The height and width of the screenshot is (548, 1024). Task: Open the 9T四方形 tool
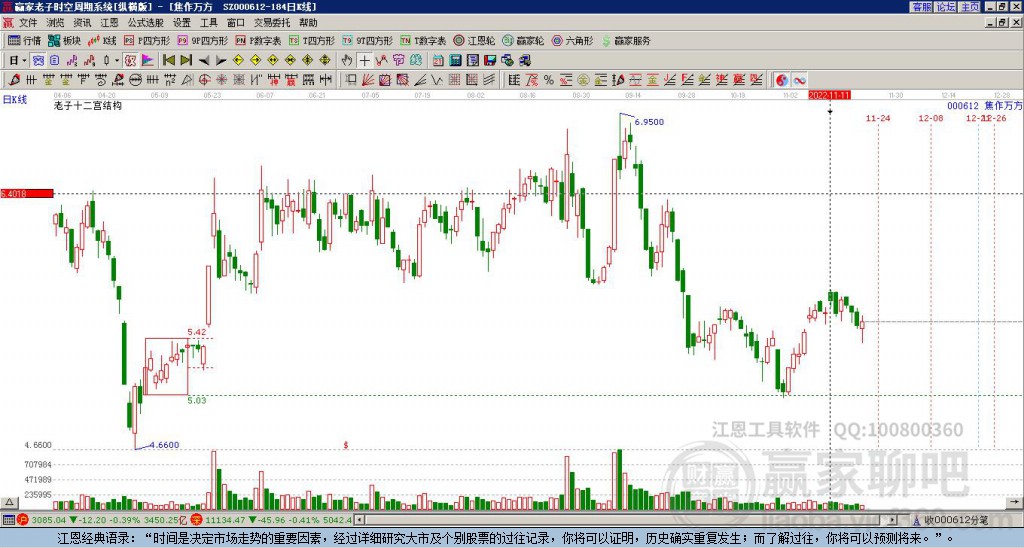[367, 40]
